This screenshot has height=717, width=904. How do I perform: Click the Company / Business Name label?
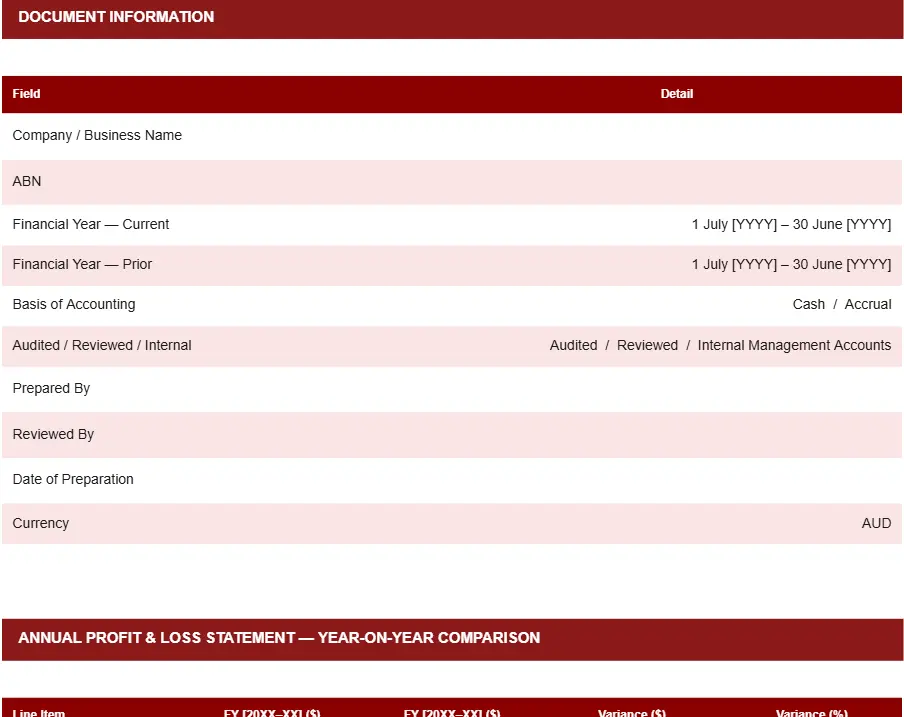click(97, 136)
